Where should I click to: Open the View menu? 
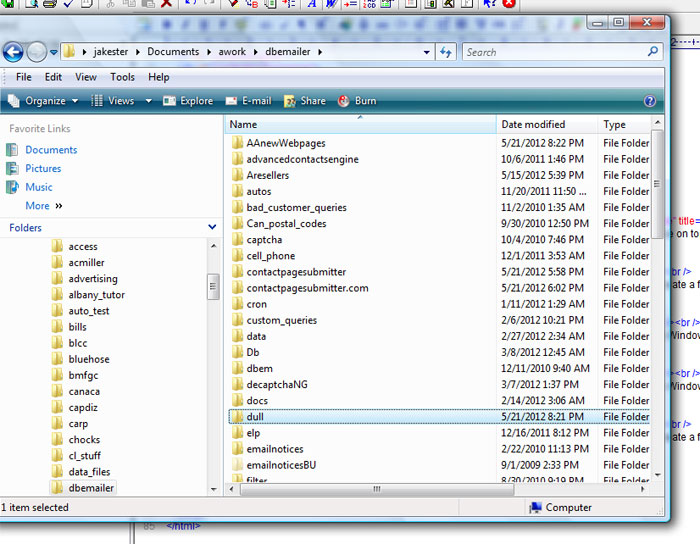86,77
